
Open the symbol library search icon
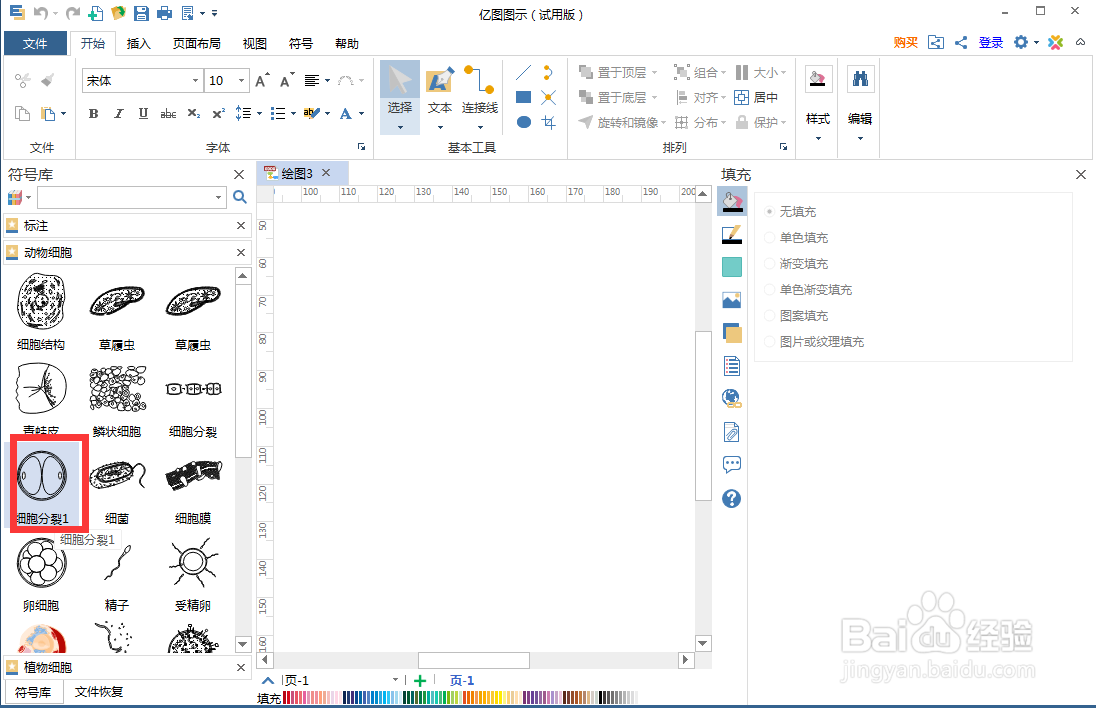point(239,197)
